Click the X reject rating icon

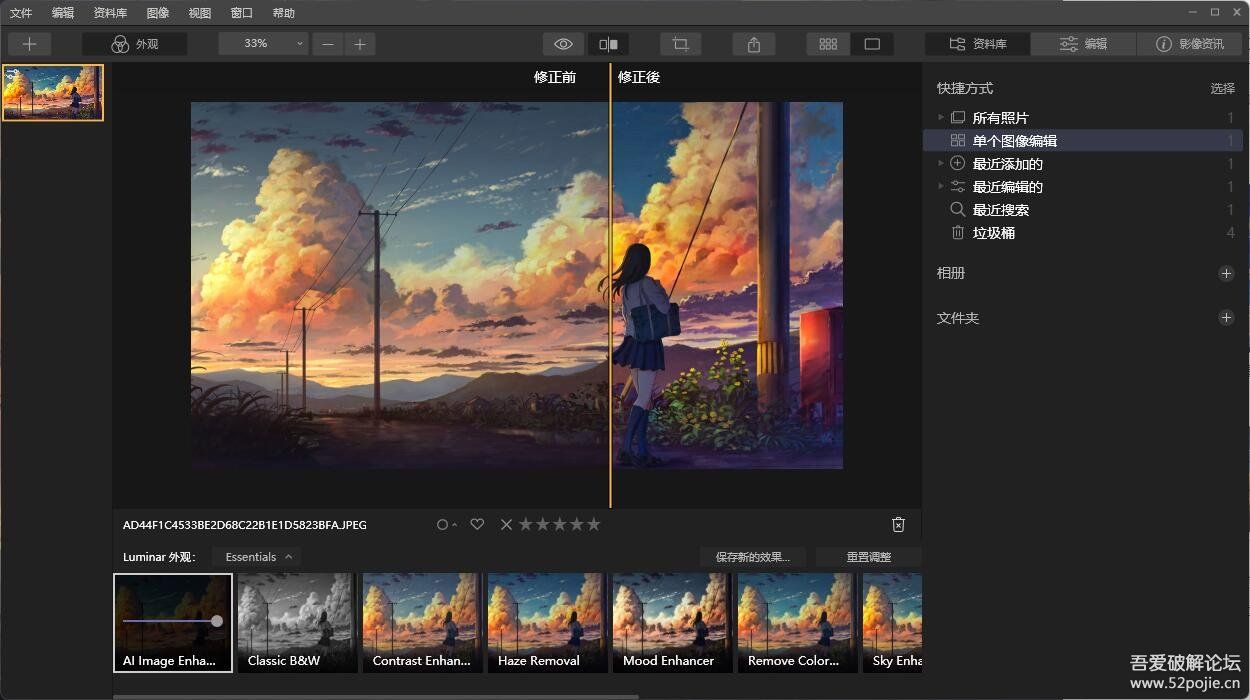(x=506, y=525)
